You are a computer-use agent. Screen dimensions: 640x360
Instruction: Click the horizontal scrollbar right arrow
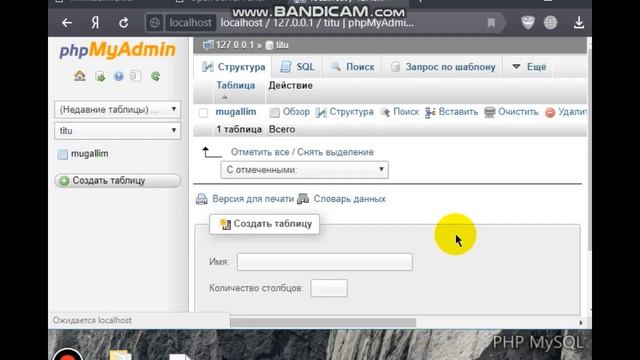point(581,322)
